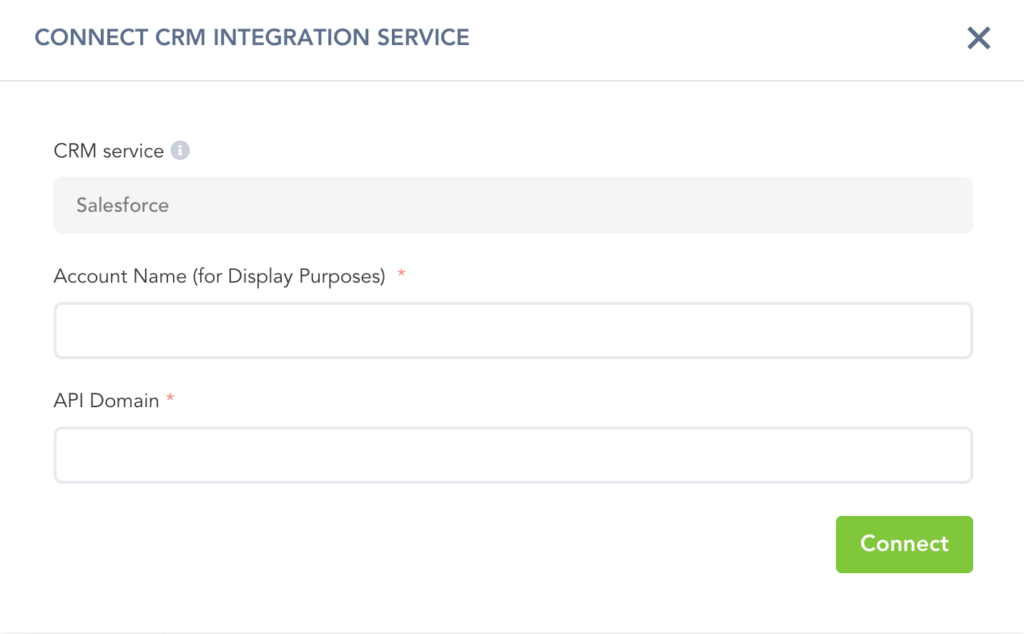
Task: Select the Salesforce CRM service field
Action: [x=512, y=205]
